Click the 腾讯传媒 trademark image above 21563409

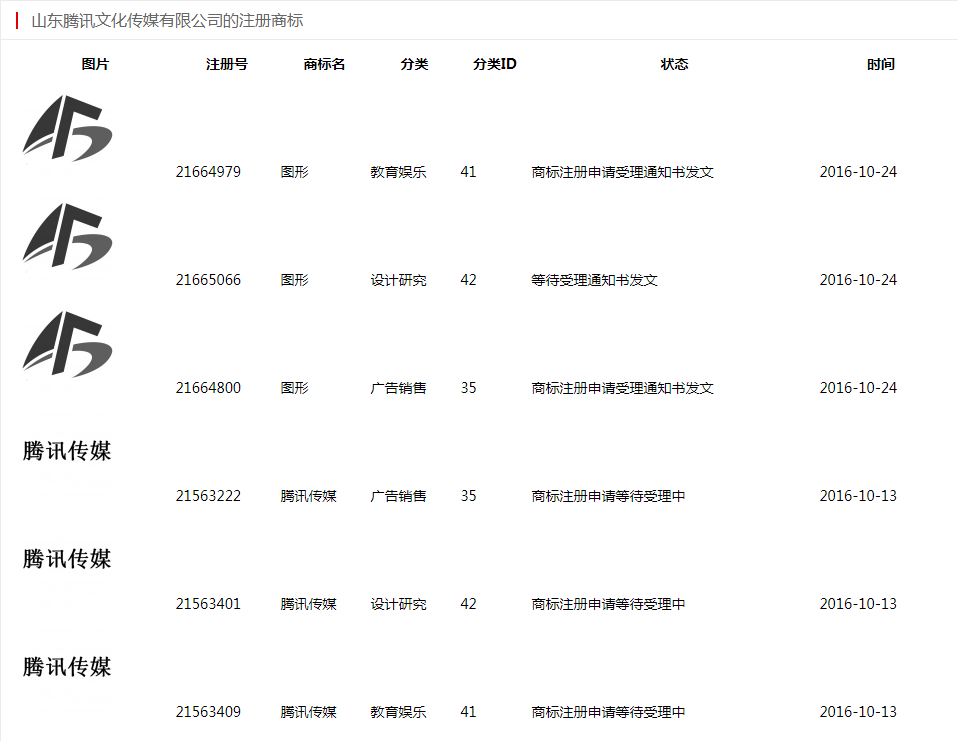tap(67, 667)
